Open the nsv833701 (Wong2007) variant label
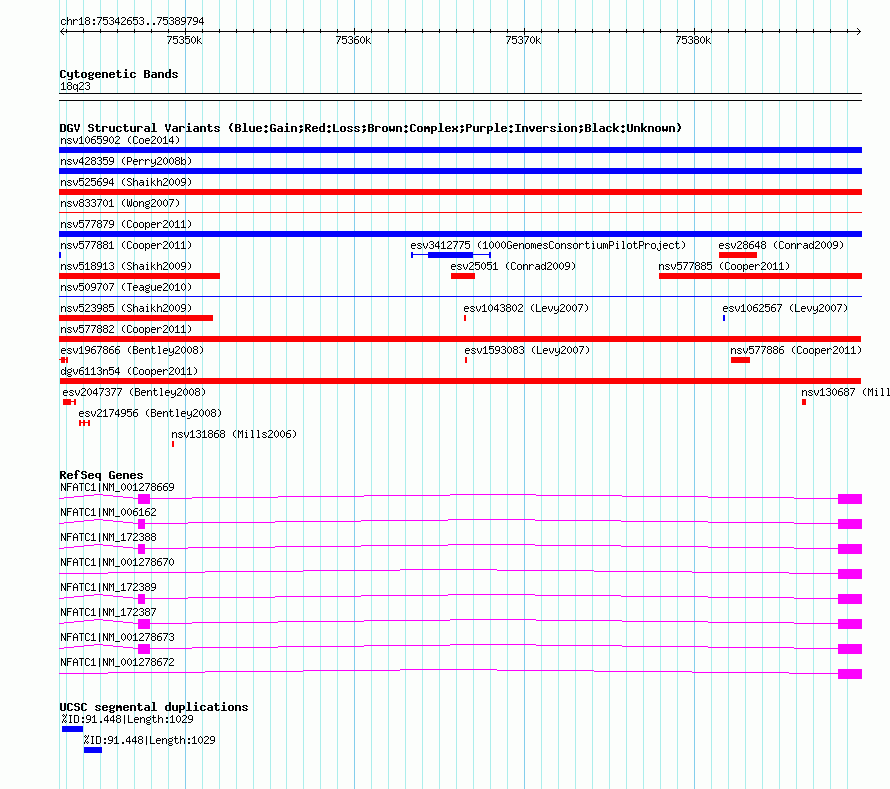The image size is (890, 789). (120, 203)
